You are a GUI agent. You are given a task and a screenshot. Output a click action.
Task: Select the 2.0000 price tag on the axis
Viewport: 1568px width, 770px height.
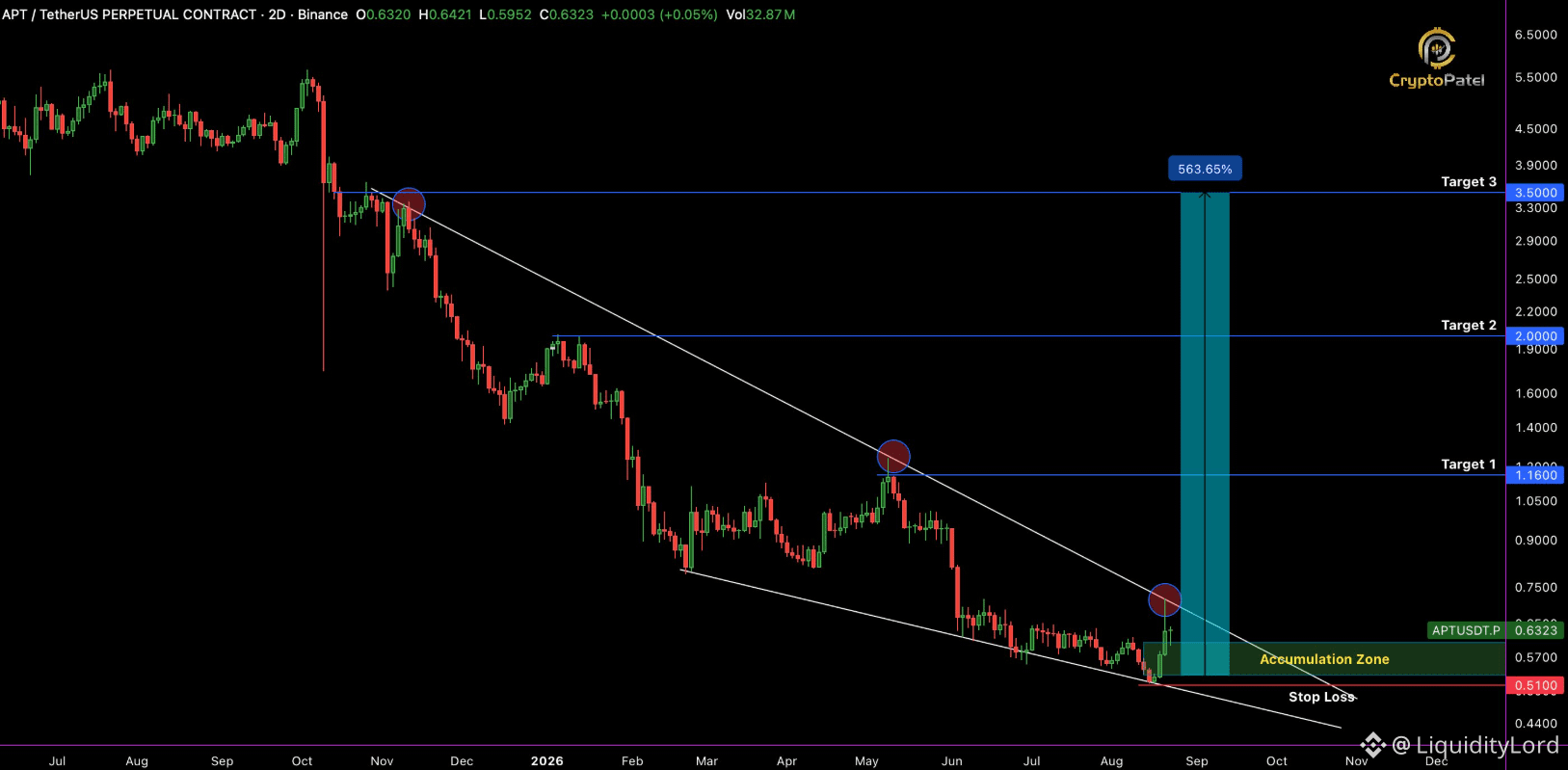(x=1535, y=336)
